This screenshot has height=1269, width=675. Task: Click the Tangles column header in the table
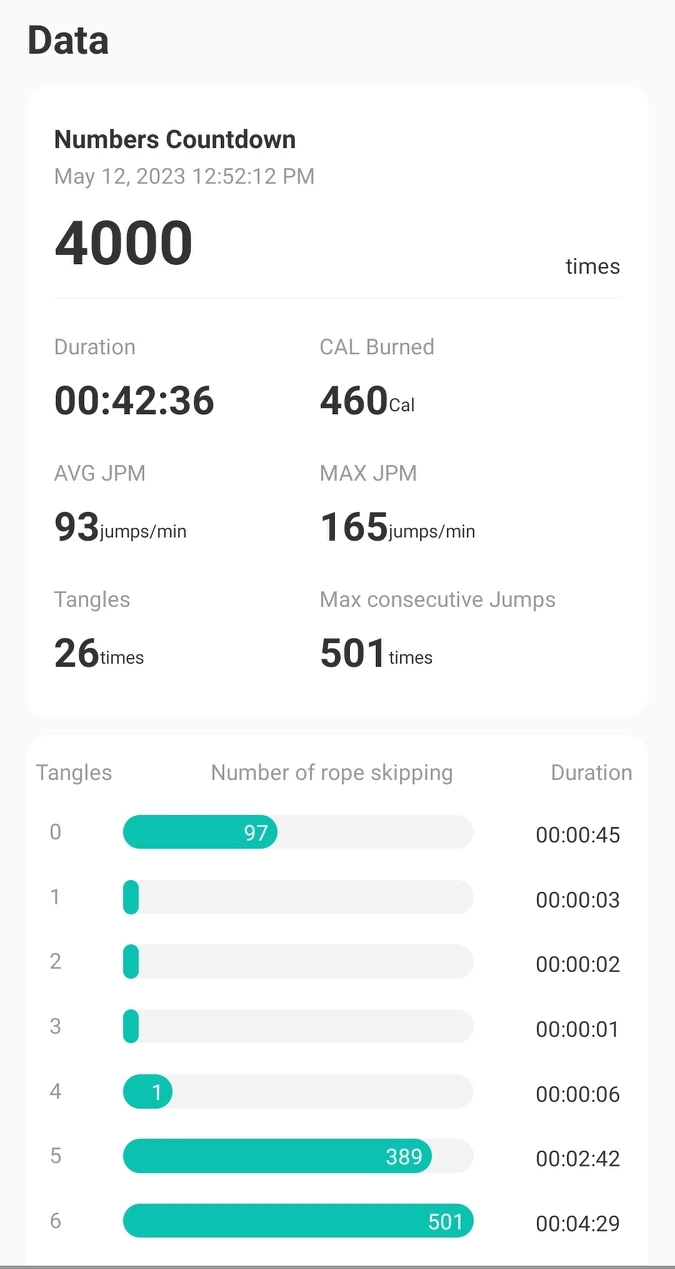(x=74, y=773)
